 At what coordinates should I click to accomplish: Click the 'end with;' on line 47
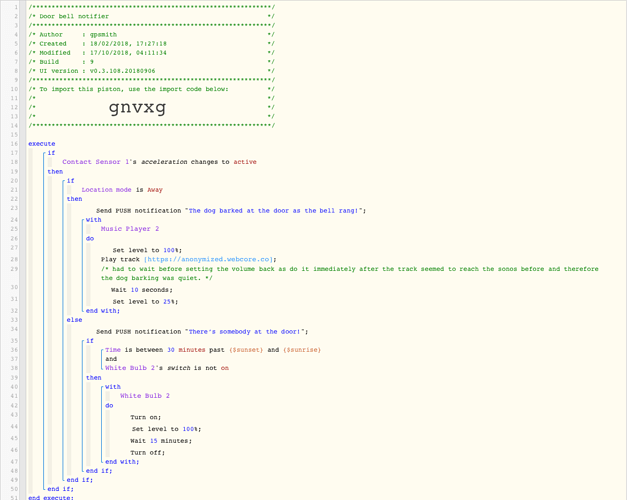point(122,462)
